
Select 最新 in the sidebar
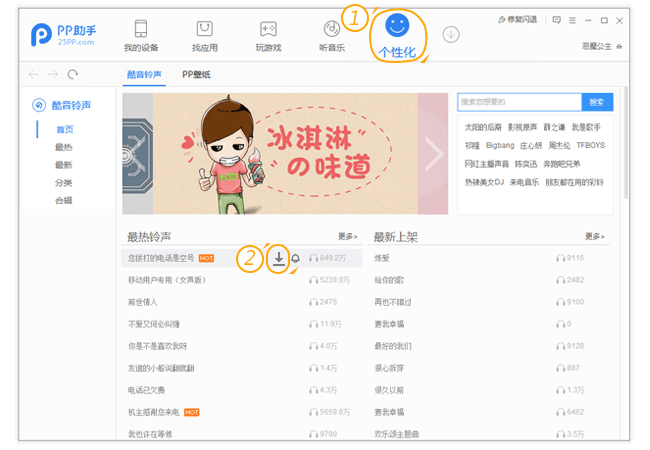[64, 165]
